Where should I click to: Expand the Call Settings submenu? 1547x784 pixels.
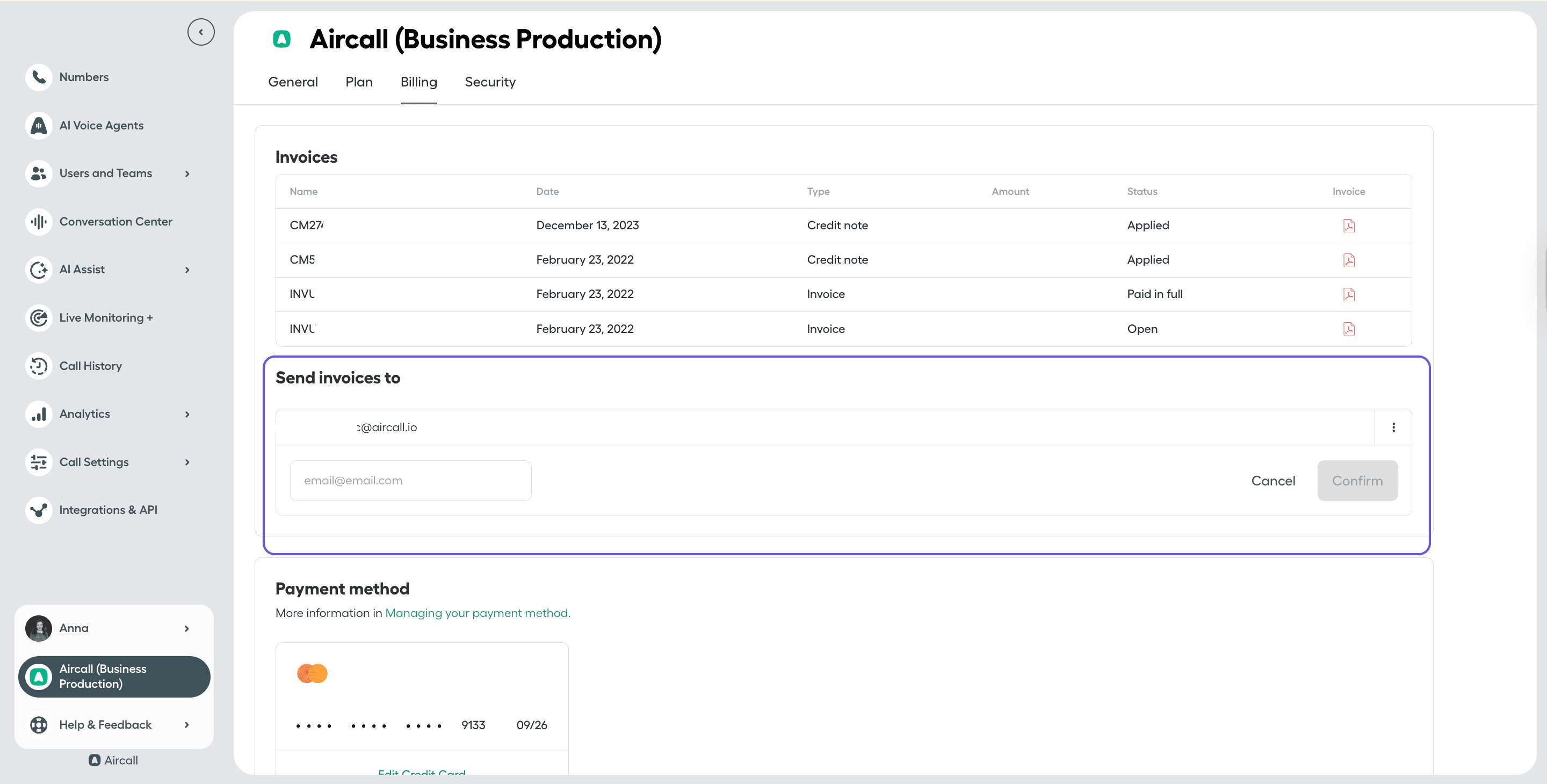click(187, 462)
